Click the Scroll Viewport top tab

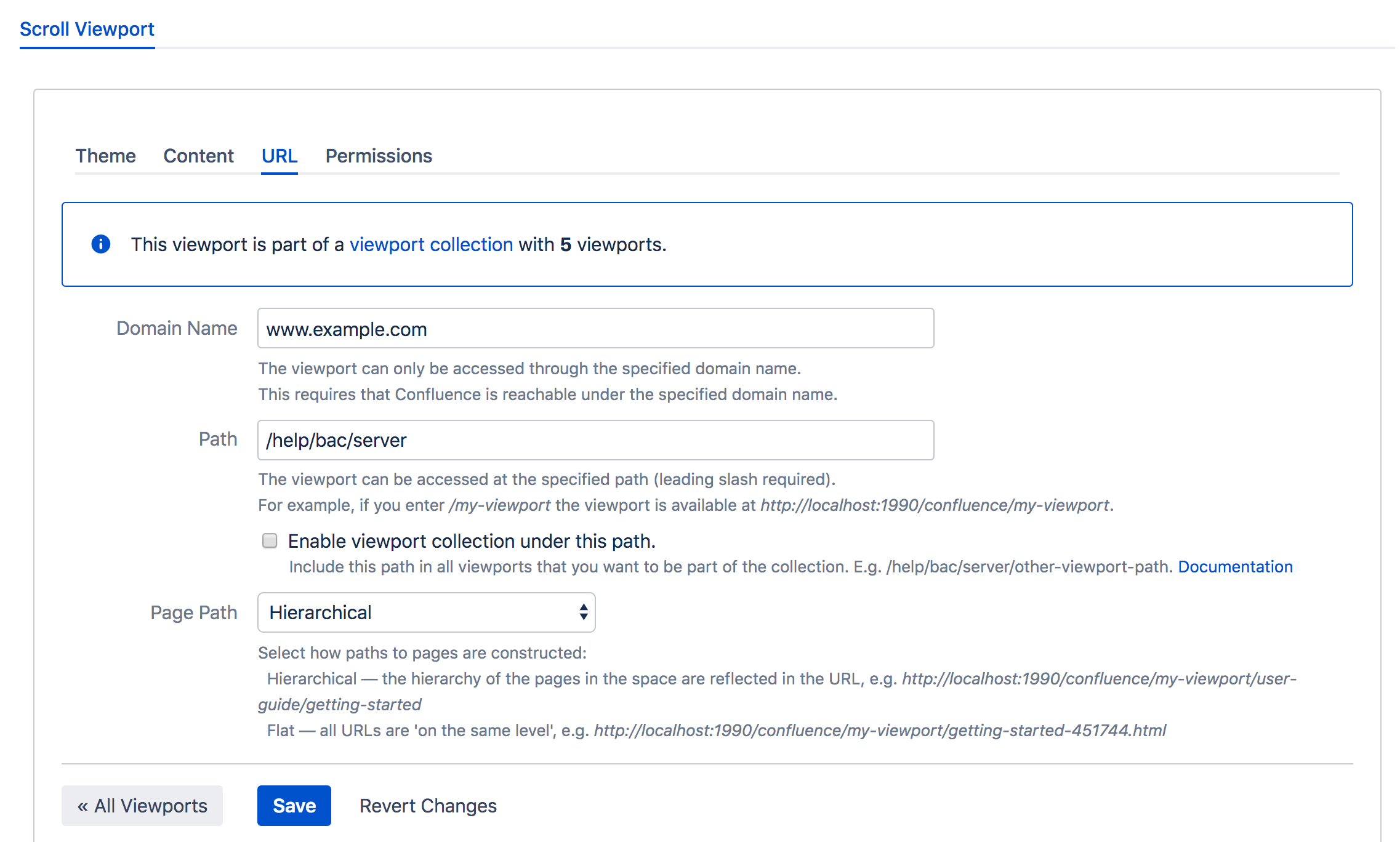(x=87, y=29)
